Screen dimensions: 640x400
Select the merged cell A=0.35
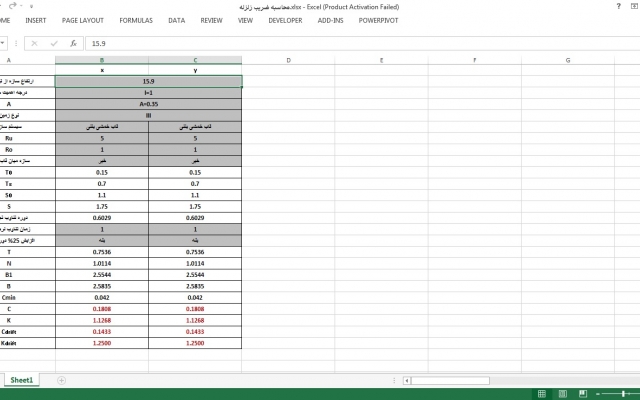149,104
